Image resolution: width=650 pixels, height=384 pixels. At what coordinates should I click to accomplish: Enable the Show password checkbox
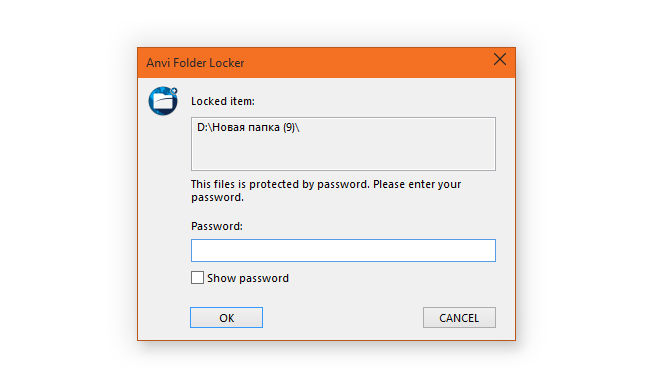coord(197,277)
